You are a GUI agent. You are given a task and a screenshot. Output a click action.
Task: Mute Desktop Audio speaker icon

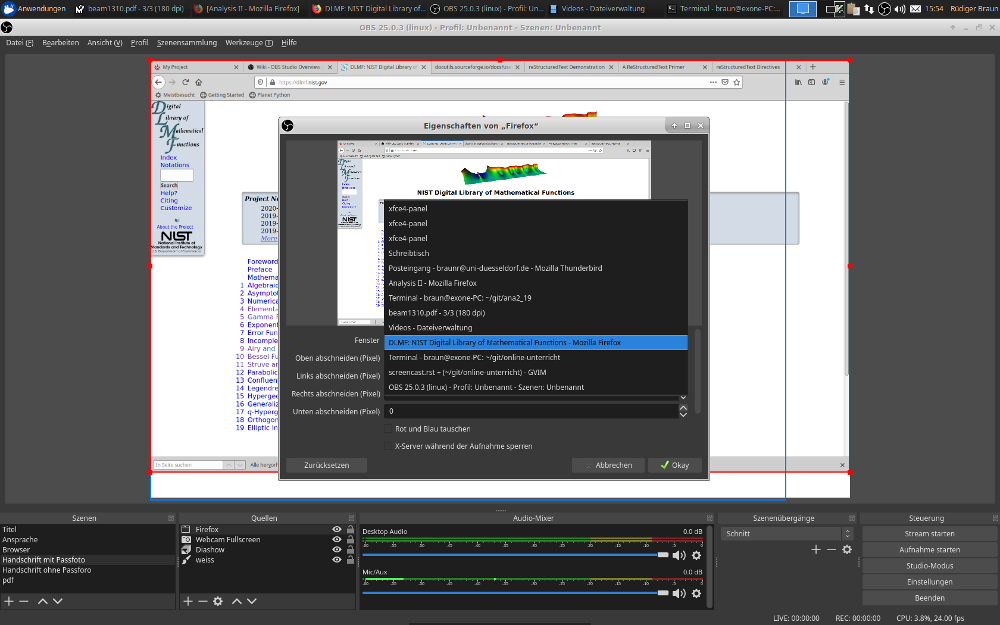[679, 555]
